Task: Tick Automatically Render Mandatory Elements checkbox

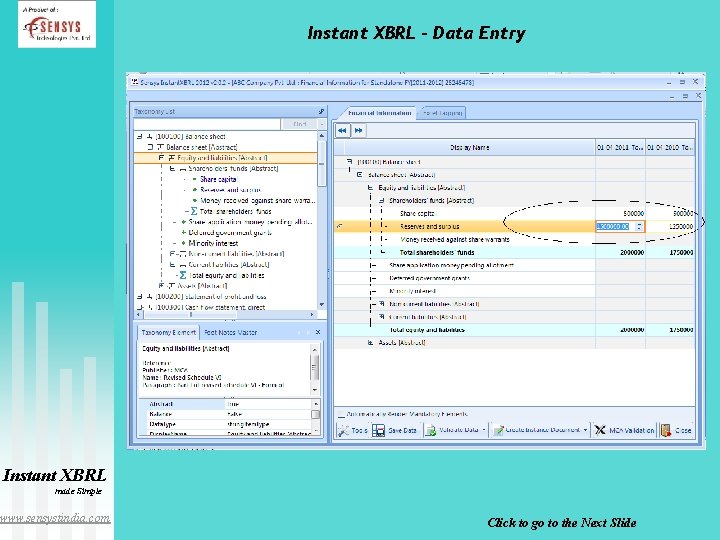Action: tap(341, 414)
